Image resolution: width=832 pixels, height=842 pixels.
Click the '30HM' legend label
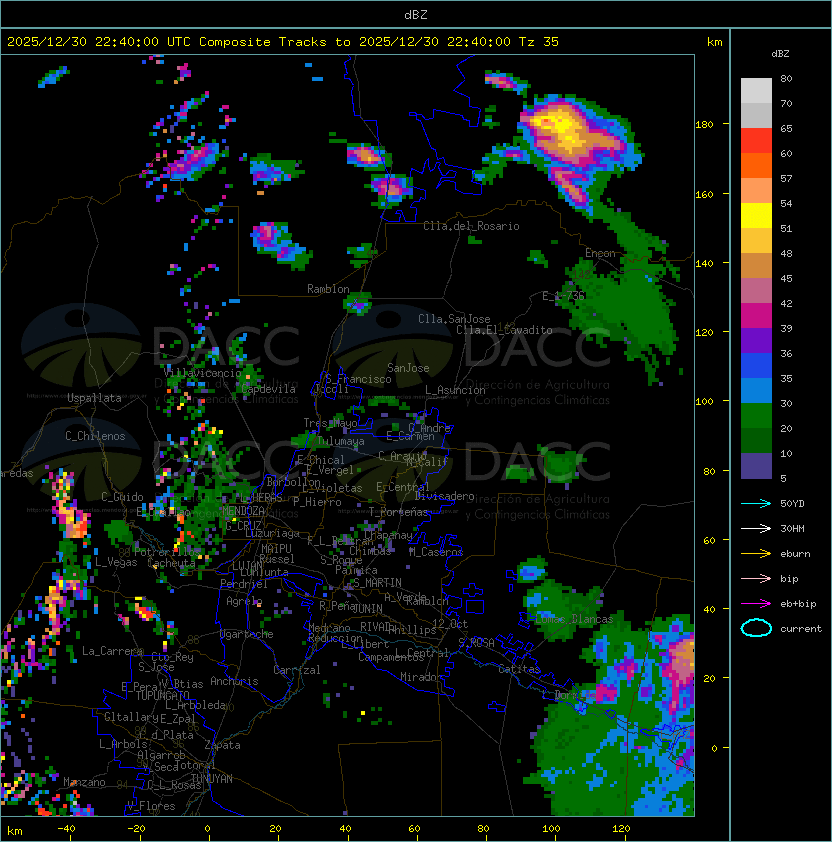tap(792, 528)
